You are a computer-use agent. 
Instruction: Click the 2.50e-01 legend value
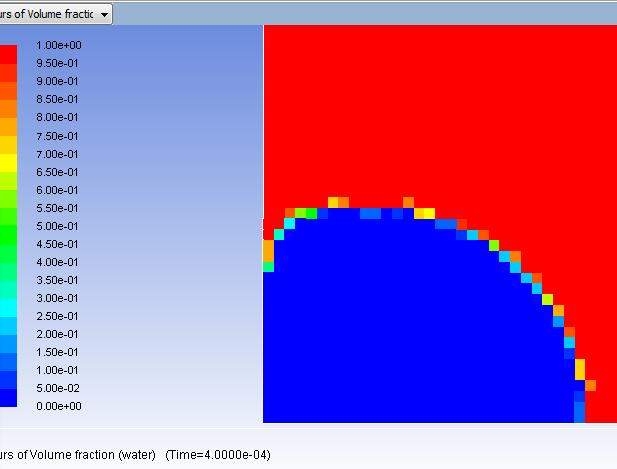[x=57, y=316]
